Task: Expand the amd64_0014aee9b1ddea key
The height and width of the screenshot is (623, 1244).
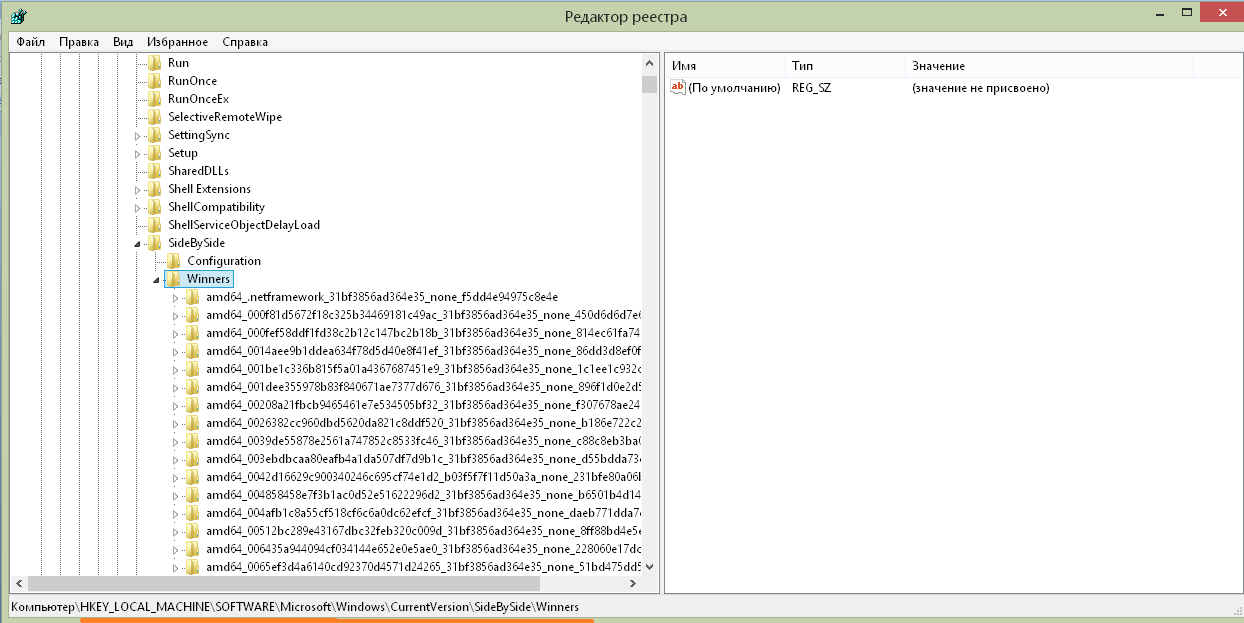Action: [176, 351]
